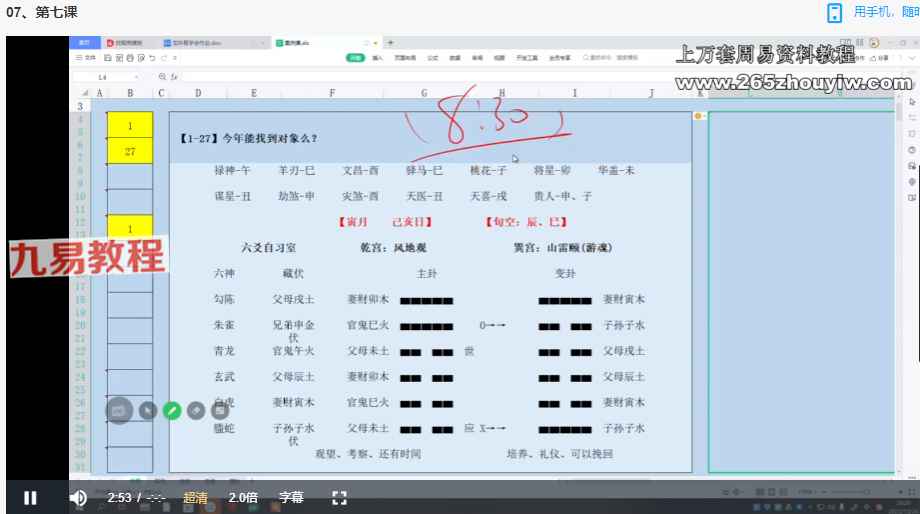Switch to the red-icon document tab
The width and height of the screenshot is (920, 514).
coord(128,43)
